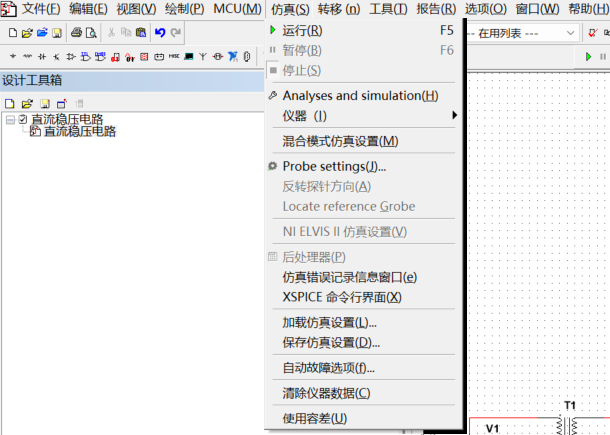Image resolution: width=610 pixels, height=435 pixels.
Task: Open the Transistor components group
Action: tap(56, 57)
